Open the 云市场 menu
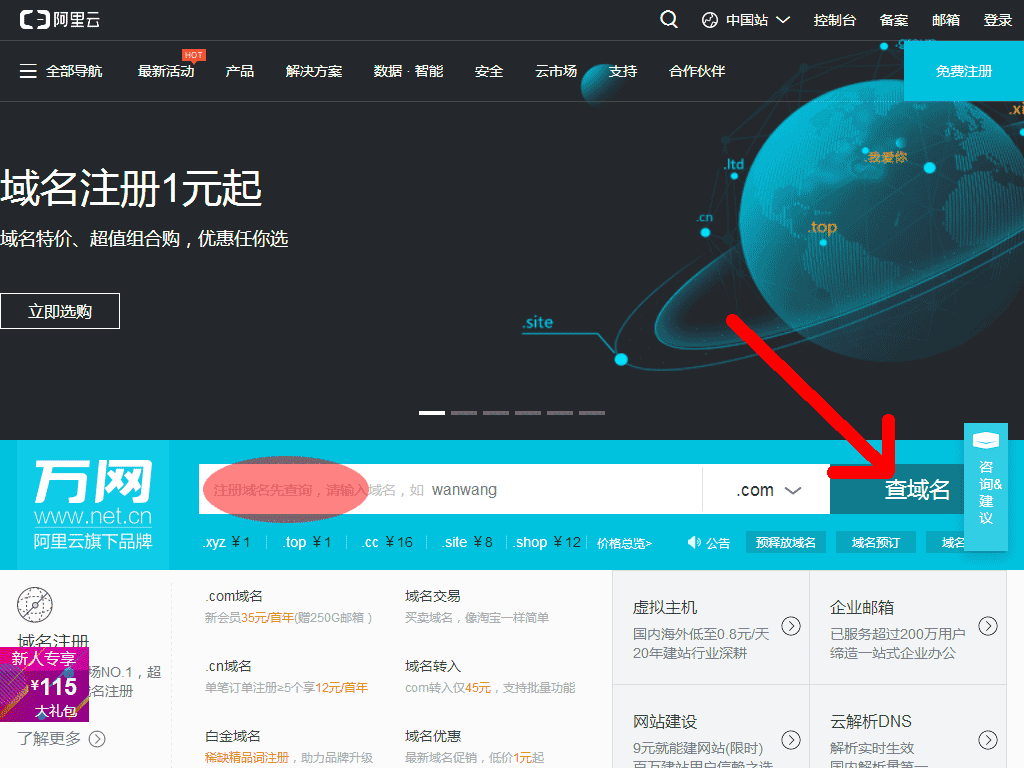The width and height of the screenshot is (1024, 768). tap(556, 71)
